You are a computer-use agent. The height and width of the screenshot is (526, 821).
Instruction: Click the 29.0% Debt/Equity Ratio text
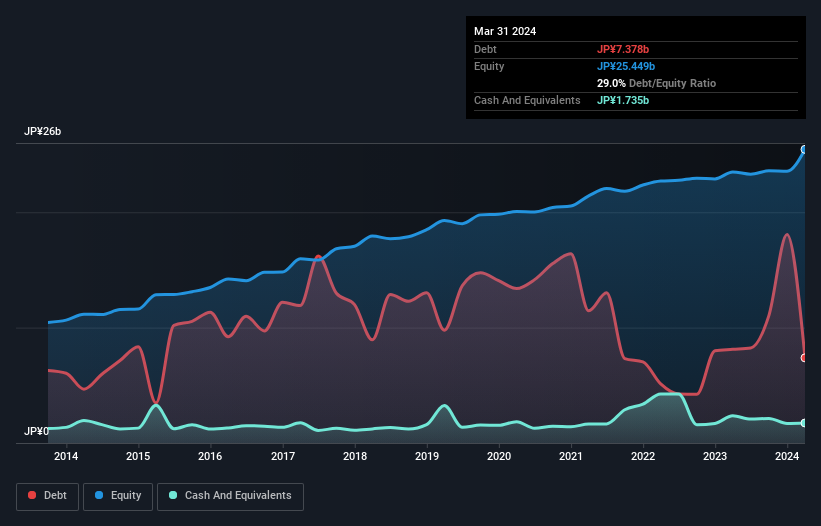click(656, 83)
